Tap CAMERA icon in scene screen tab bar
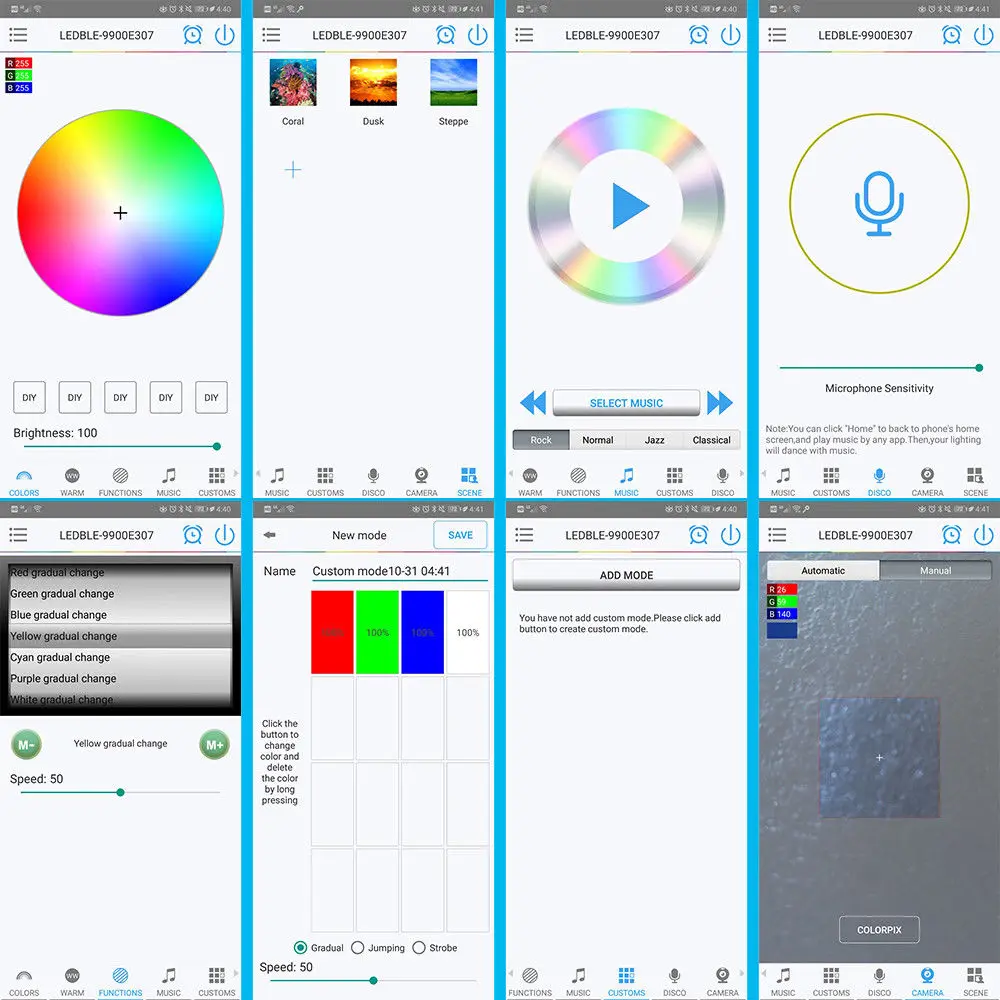1000x1000 pixels. point(421,476)
